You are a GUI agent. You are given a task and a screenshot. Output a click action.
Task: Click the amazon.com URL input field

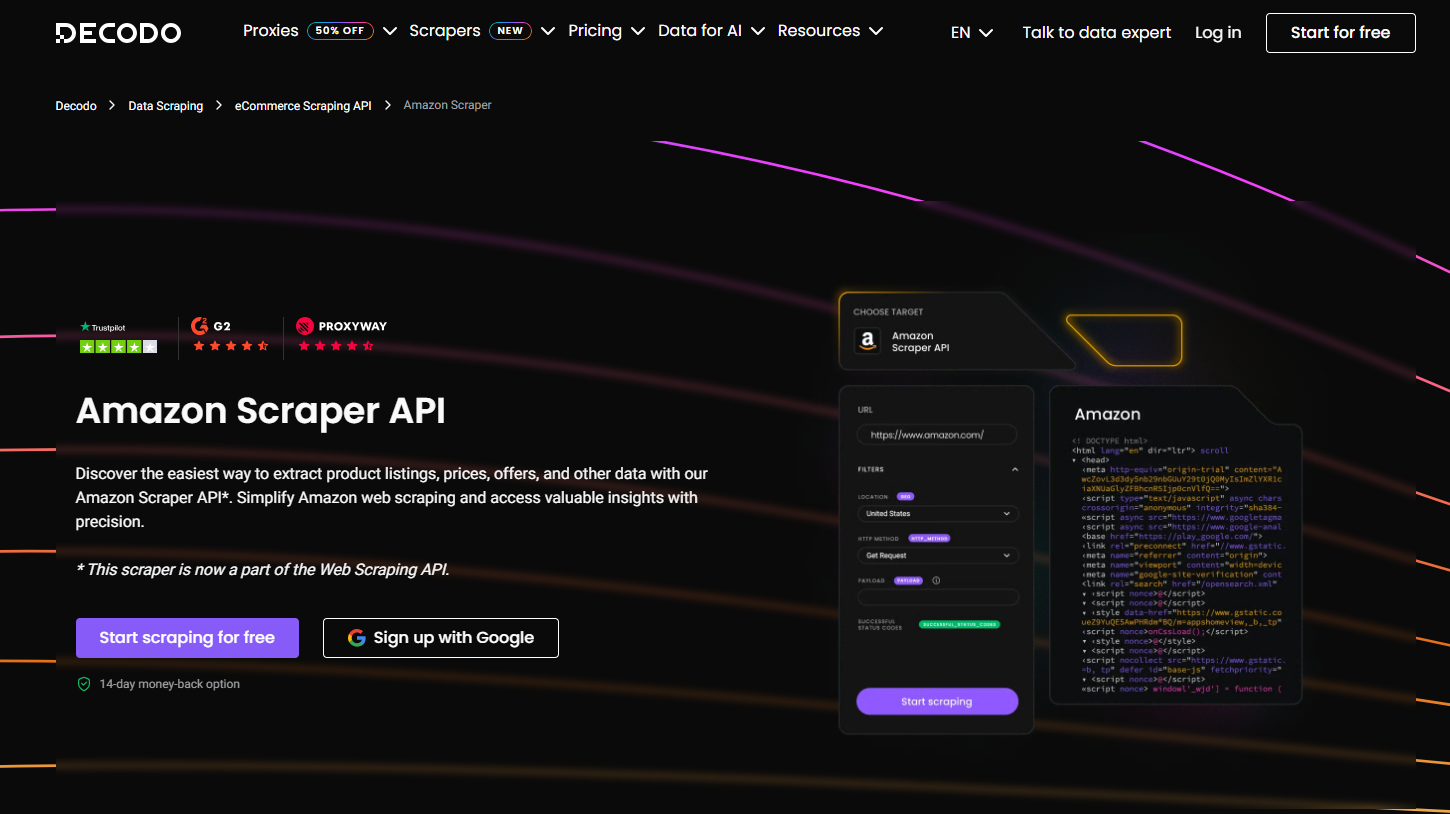pos(937,435)
